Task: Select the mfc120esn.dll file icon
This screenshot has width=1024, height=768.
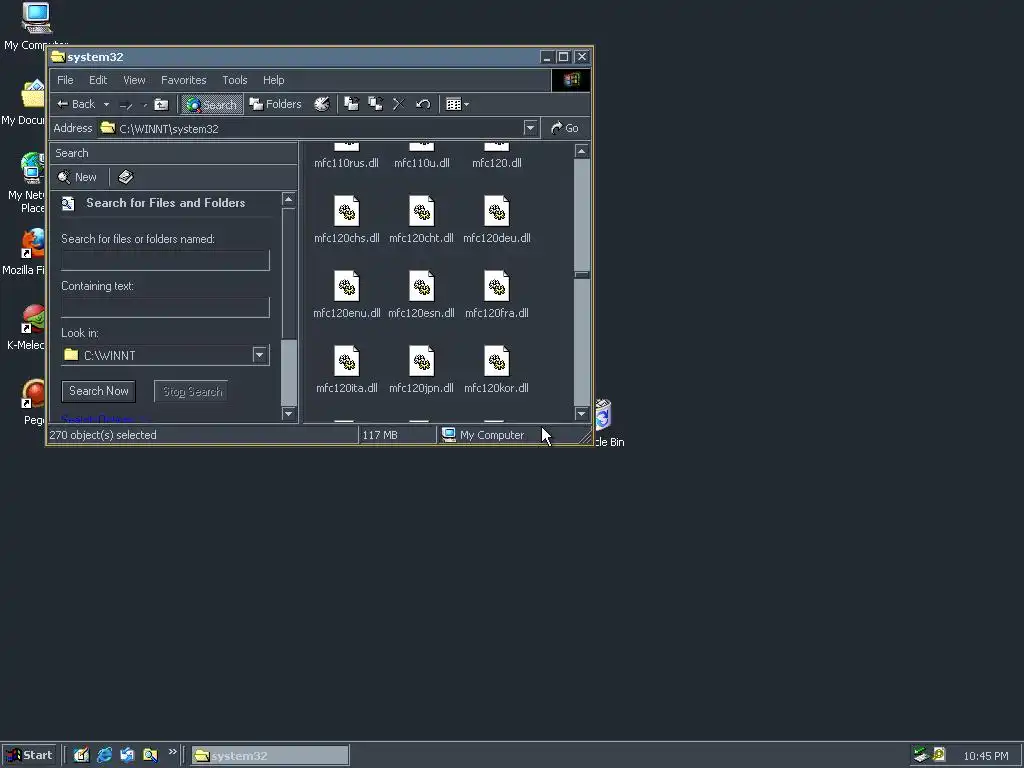Action: tap(421, 286)
